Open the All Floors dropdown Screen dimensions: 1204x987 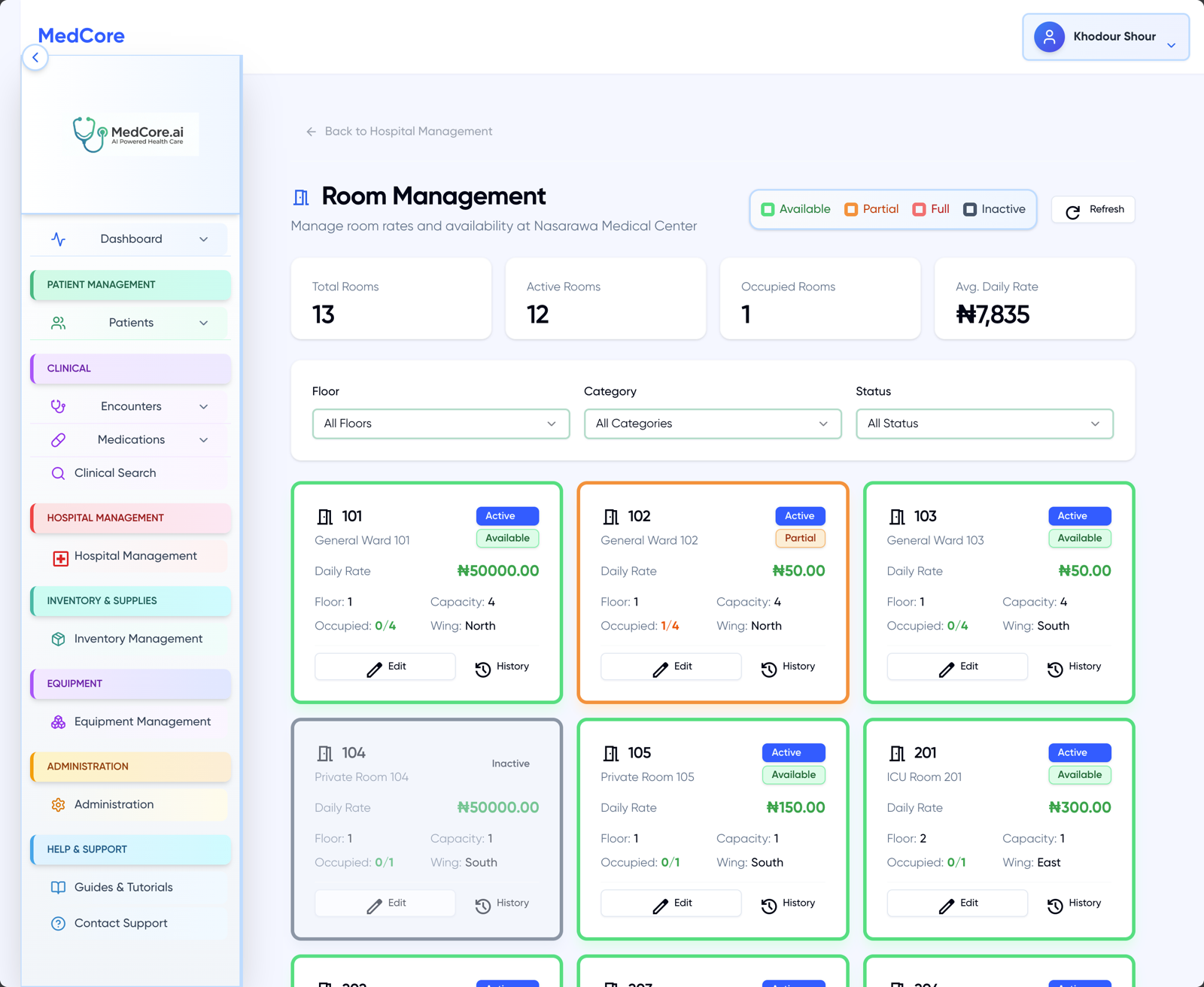point(440,424)
